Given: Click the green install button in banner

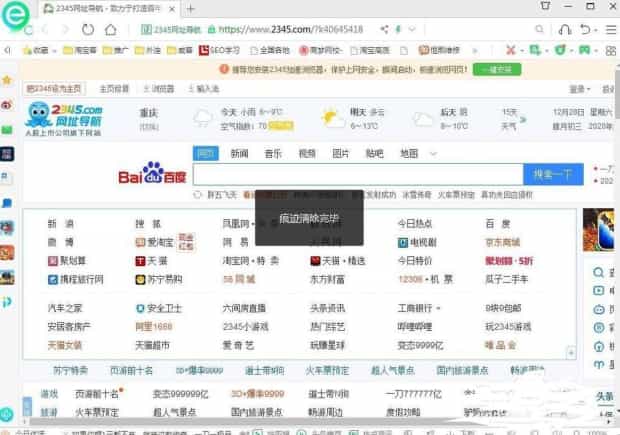Looking at the screenshot, I should (x=497, y=69).
